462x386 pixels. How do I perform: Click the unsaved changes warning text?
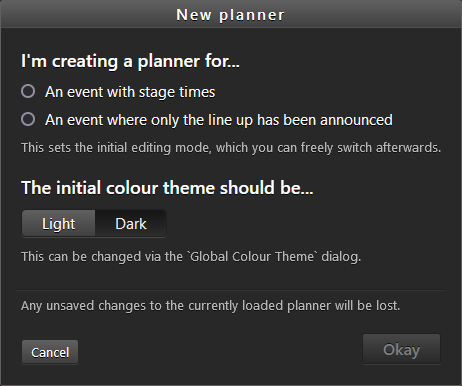pos(211,306)
